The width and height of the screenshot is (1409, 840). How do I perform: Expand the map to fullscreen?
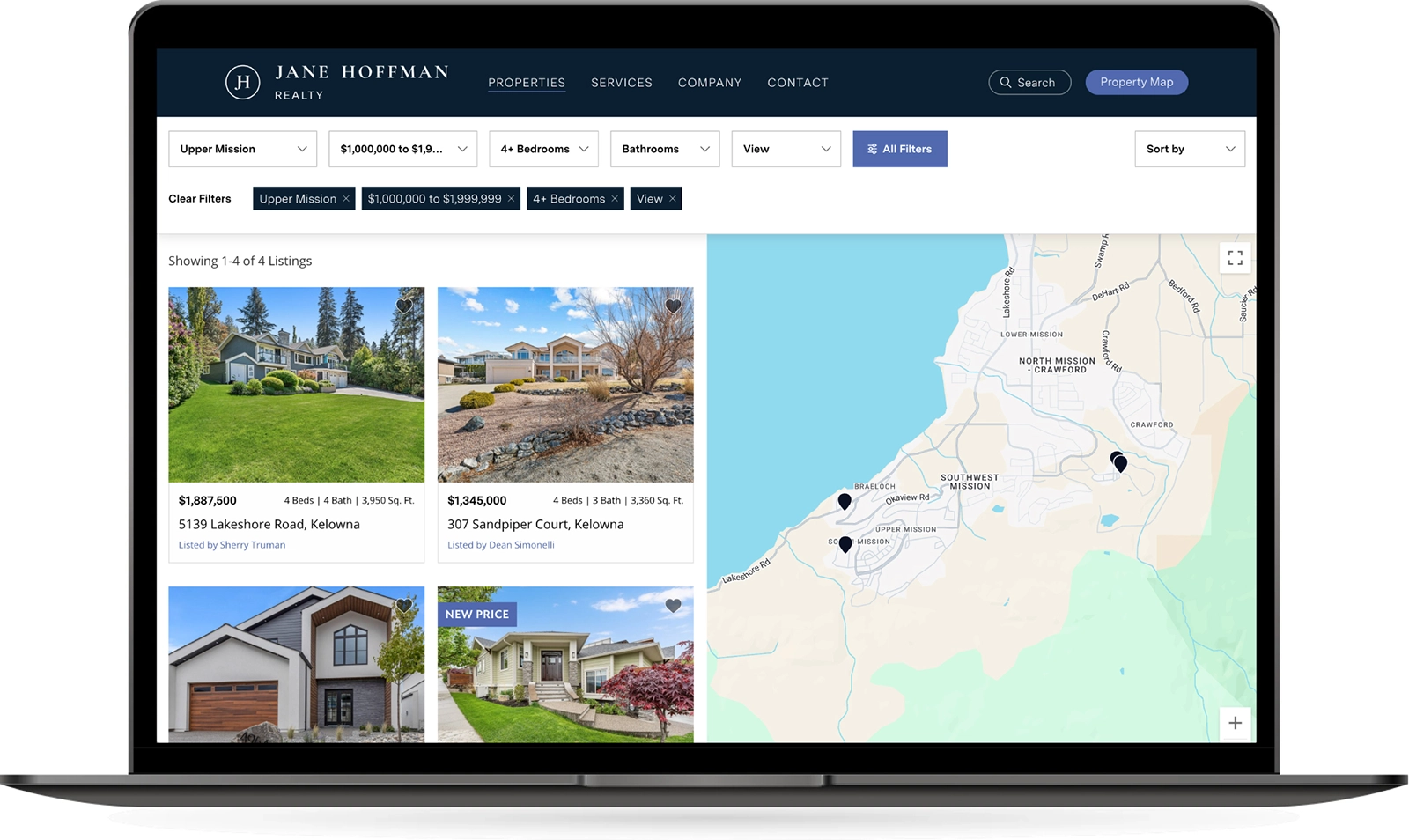(x=1235, y=258)
